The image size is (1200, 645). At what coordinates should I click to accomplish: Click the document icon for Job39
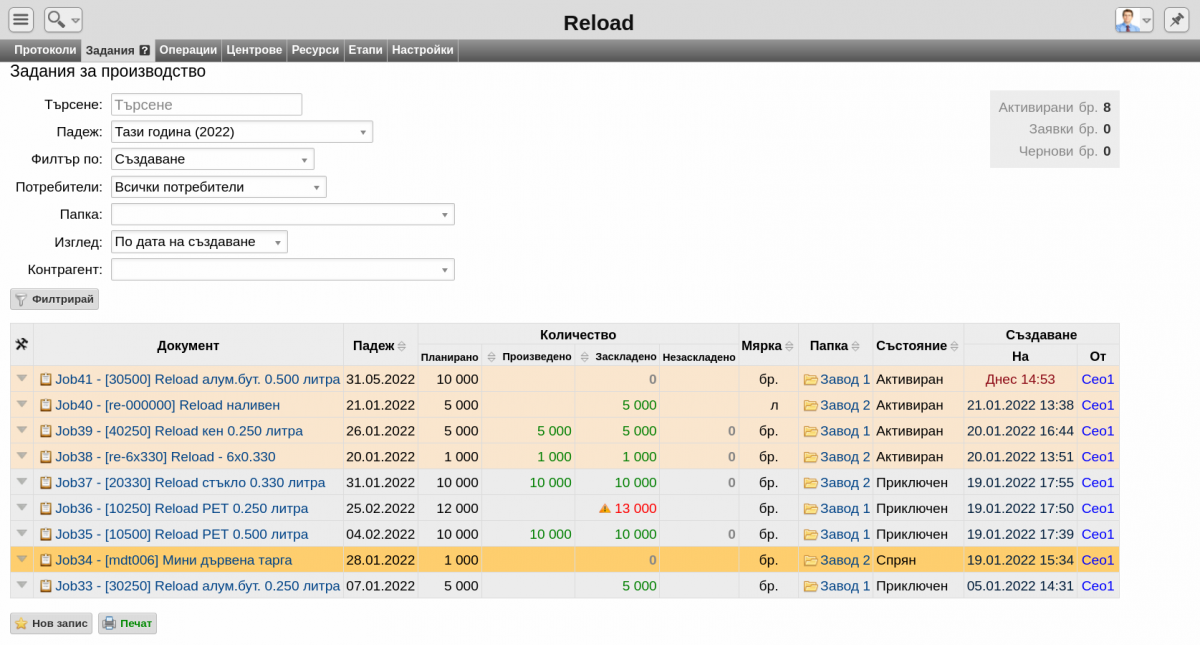click(45, 431)
